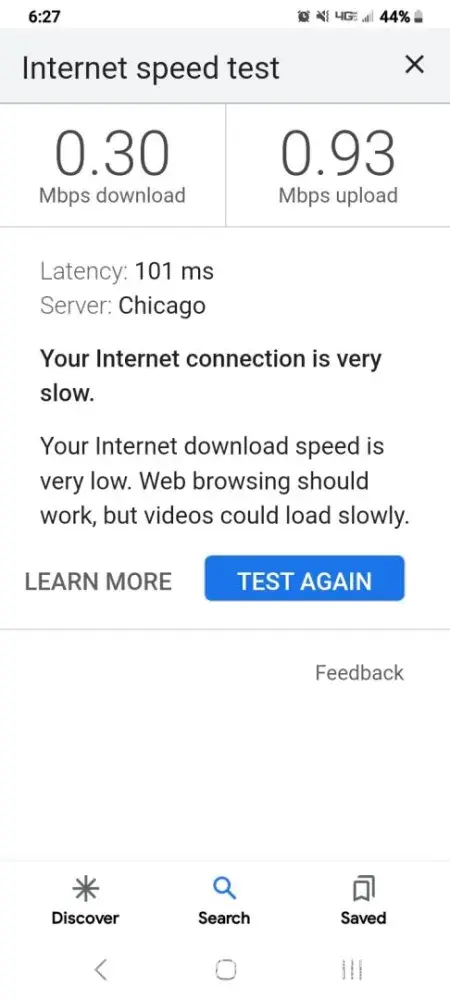Open the LEARN MORE link
The width and height of the screenshot is (450, 1000).
tap(98, 581)
